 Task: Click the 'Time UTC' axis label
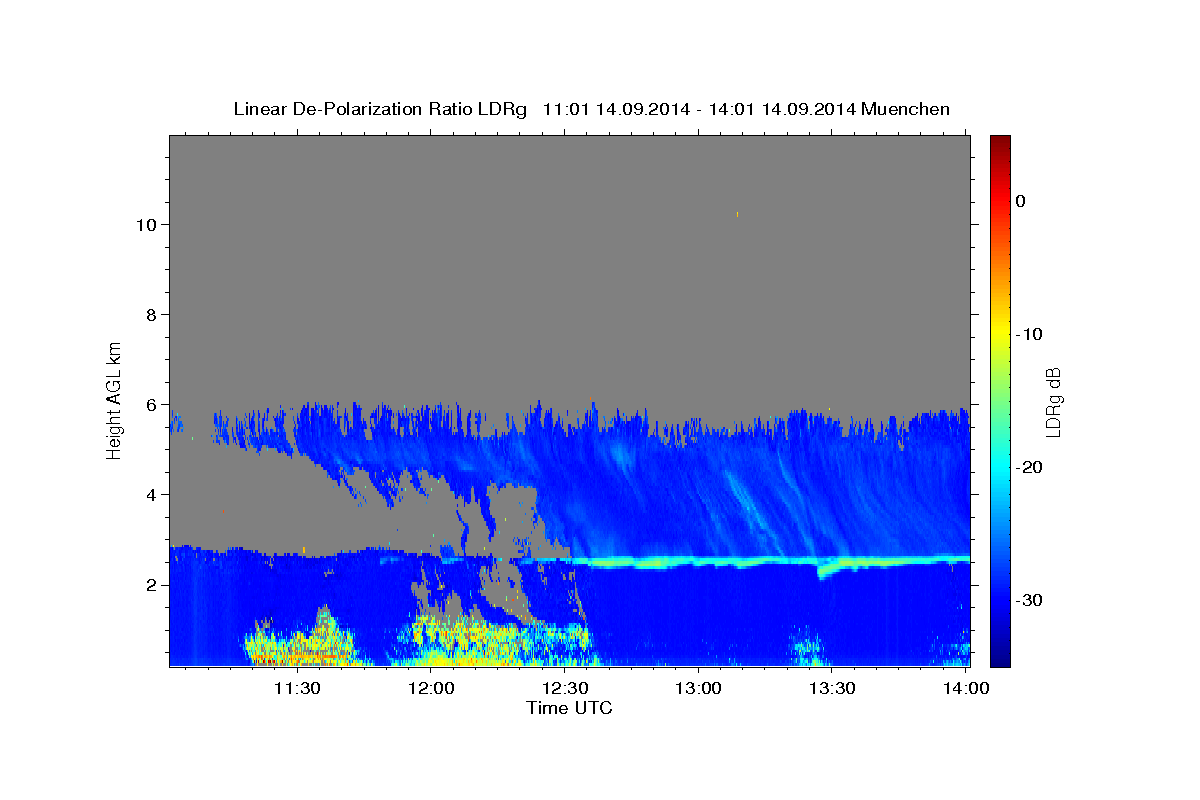click(x=569, y=708)
